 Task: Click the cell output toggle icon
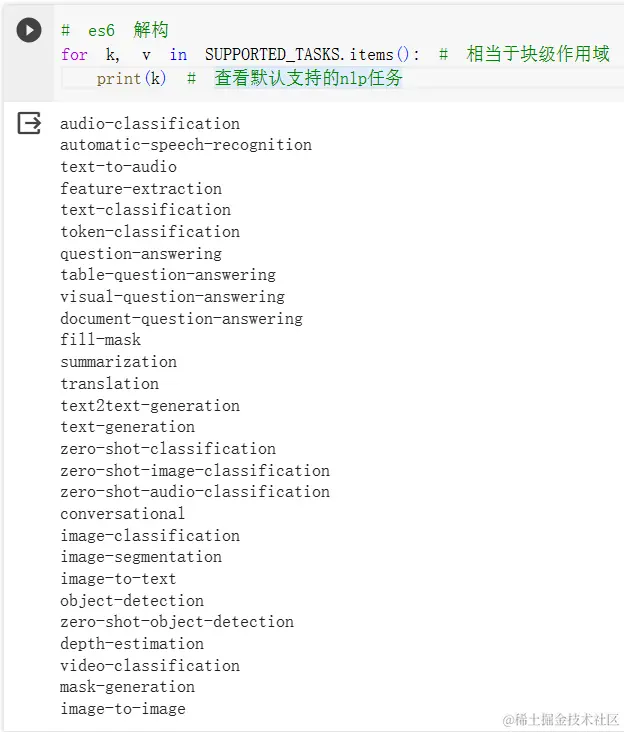[29, 124]
